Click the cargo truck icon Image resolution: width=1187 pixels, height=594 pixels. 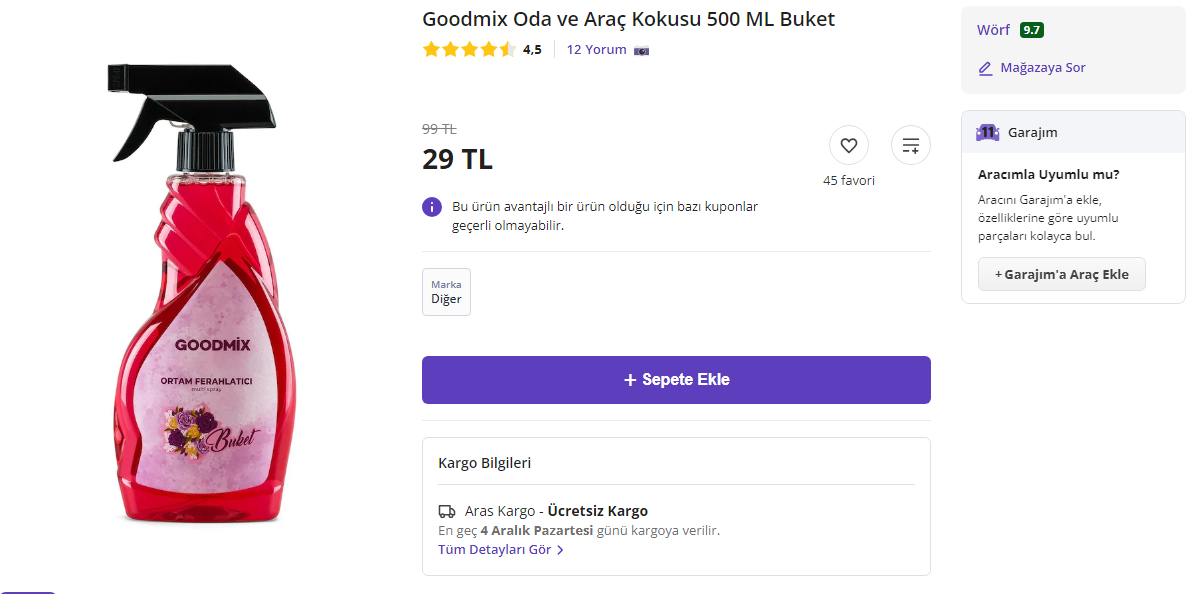[x=447, y=511]
